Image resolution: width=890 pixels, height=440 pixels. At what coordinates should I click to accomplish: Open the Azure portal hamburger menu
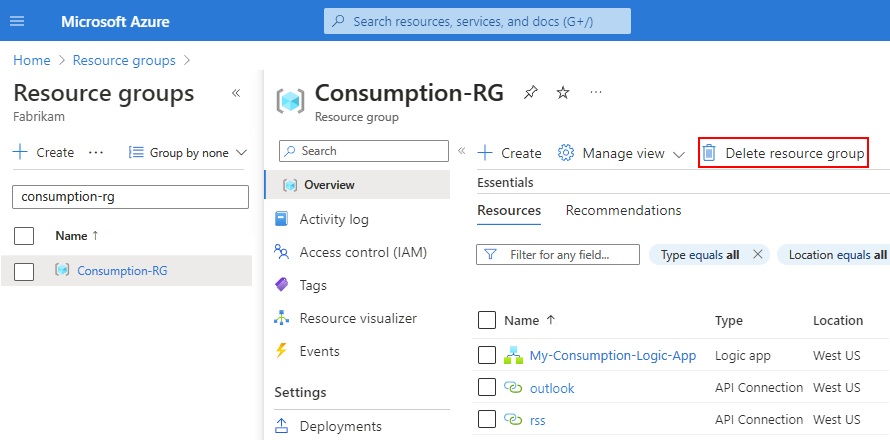point(16,21)
